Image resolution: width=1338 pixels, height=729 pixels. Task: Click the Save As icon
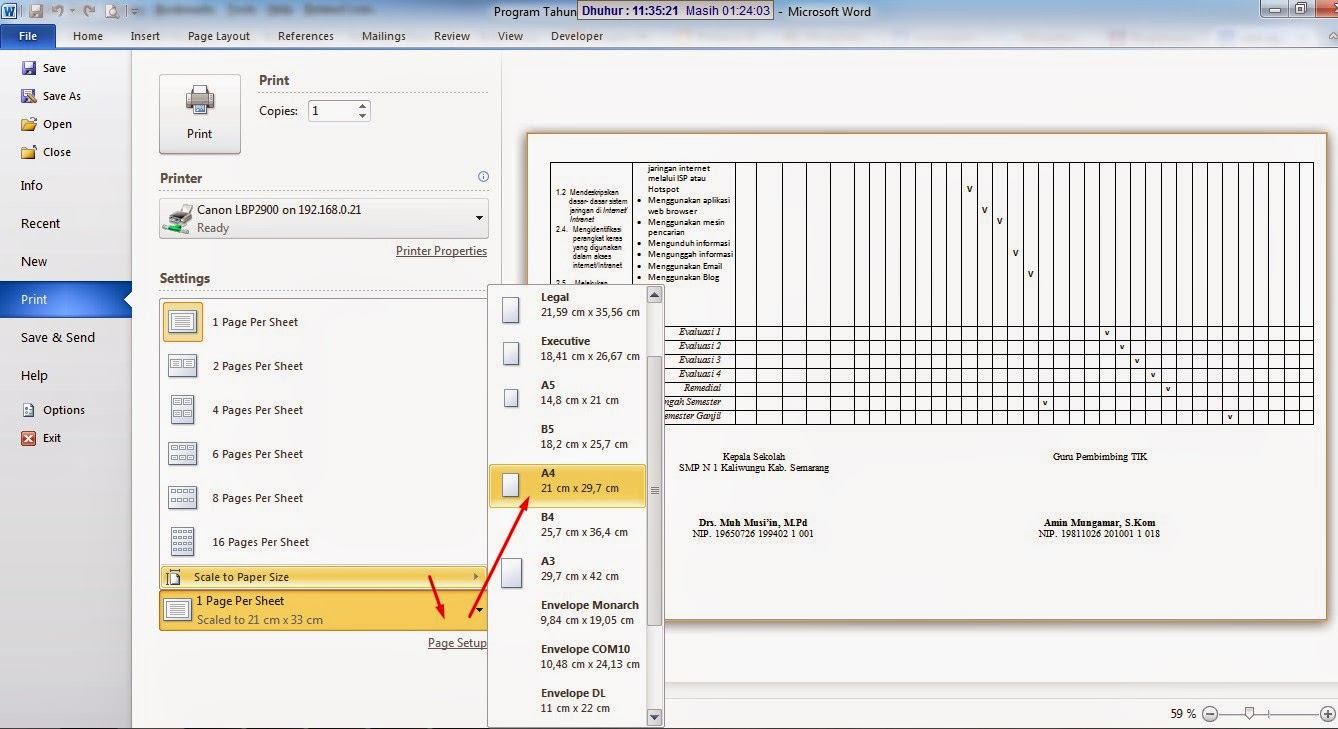pyautogui.click(x=29, y=96)
